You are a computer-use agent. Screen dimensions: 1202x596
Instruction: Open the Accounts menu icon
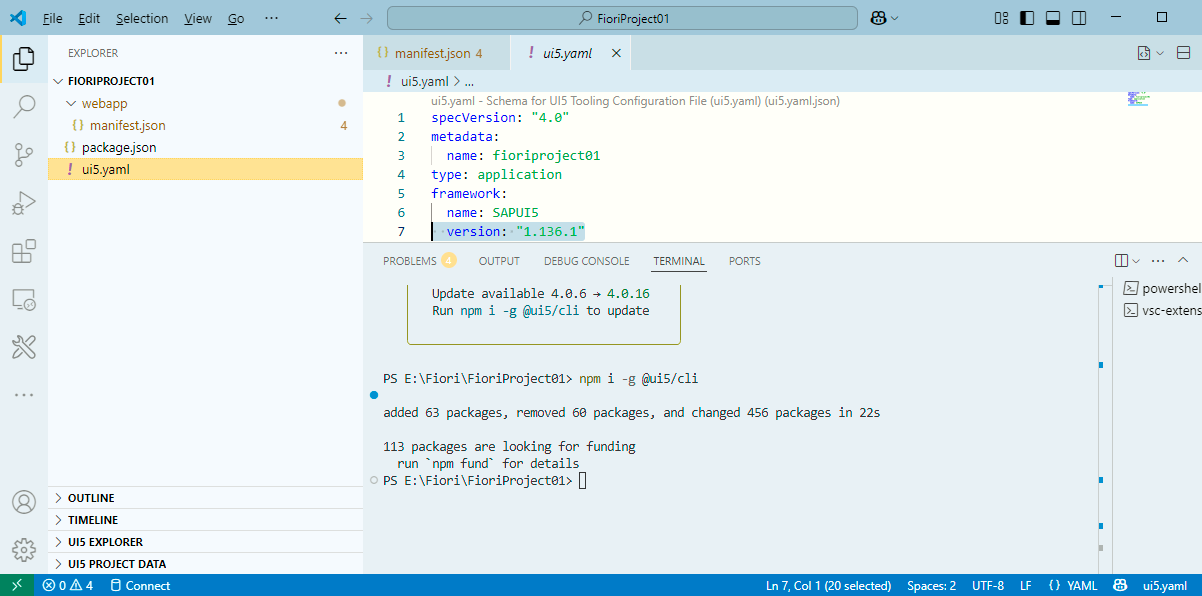point(24,502)
